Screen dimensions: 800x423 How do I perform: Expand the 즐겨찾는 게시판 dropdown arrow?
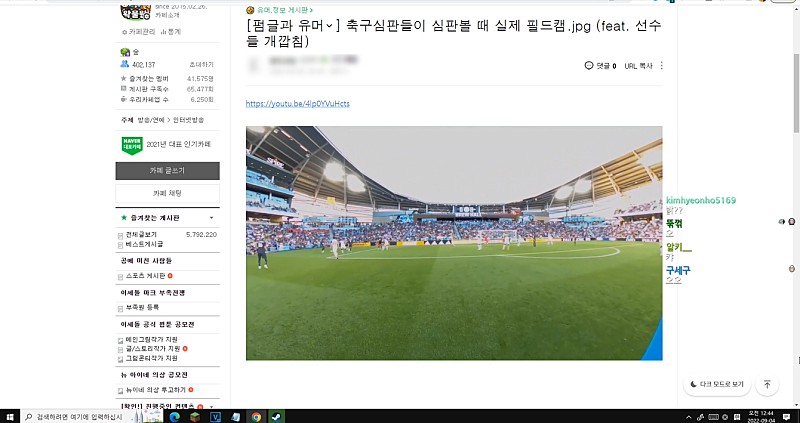pos(212,218)
